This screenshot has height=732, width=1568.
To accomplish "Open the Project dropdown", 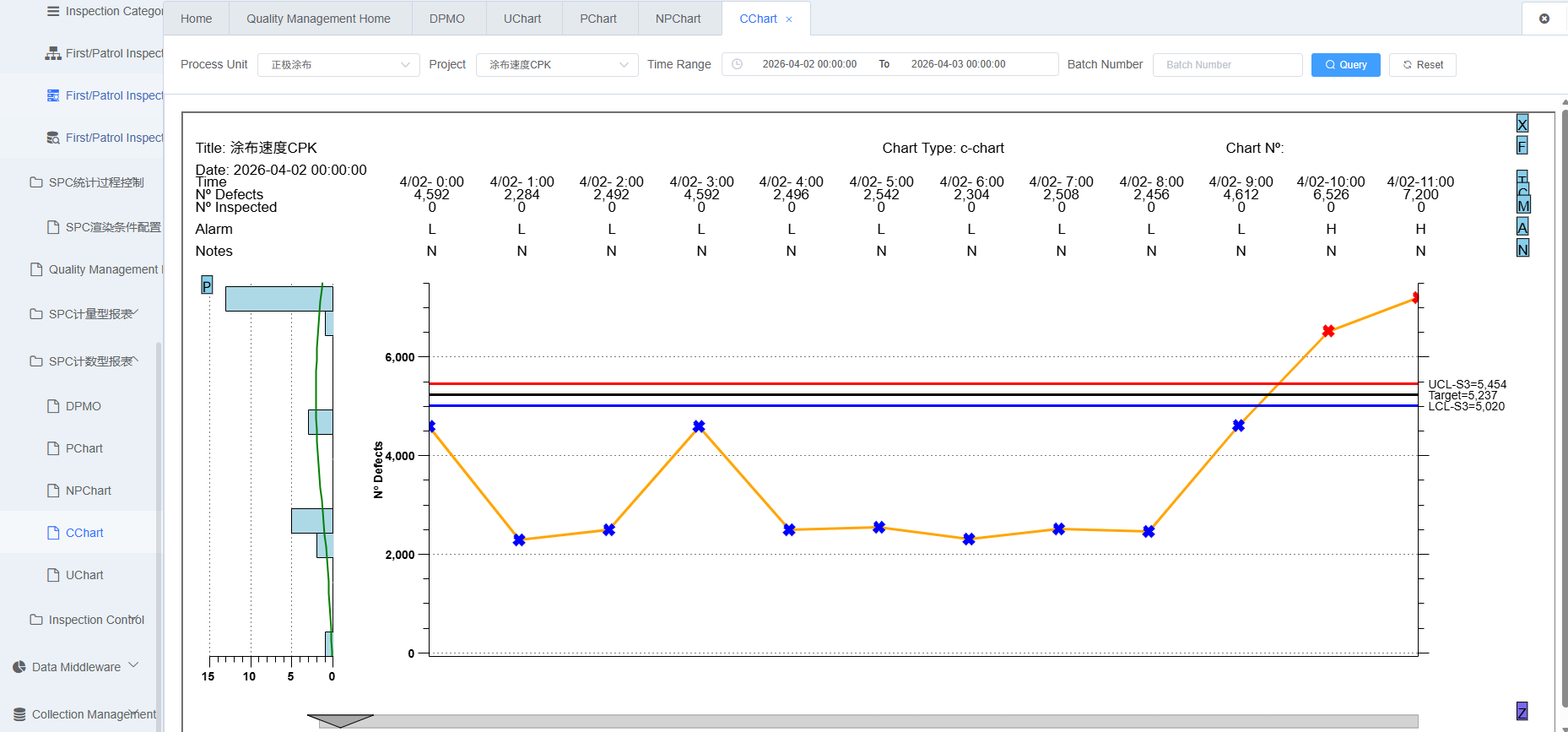I will point(557,65).
